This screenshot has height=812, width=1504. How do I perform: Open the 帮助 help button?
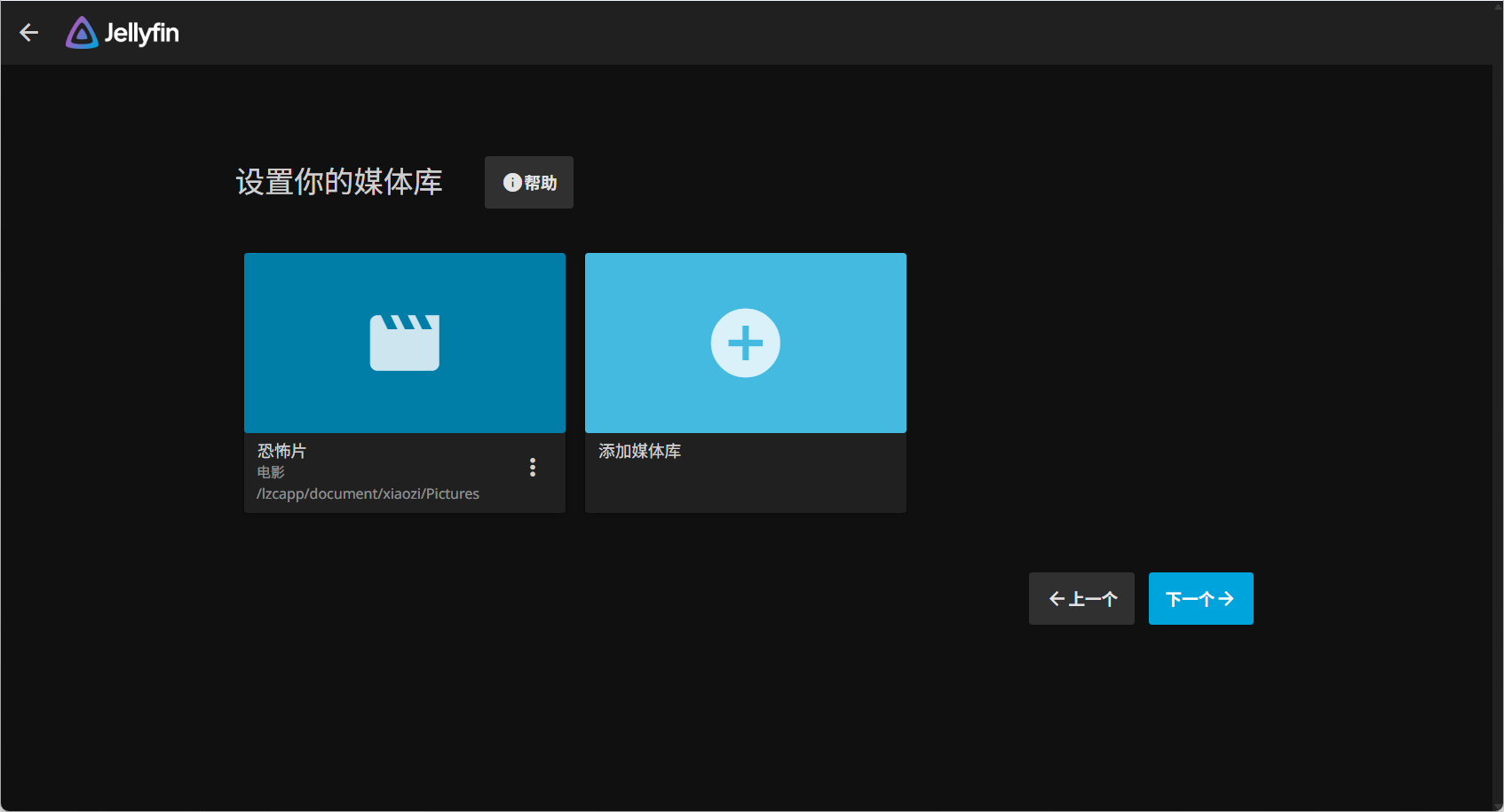pyautogui.click(x=529, y=183)
